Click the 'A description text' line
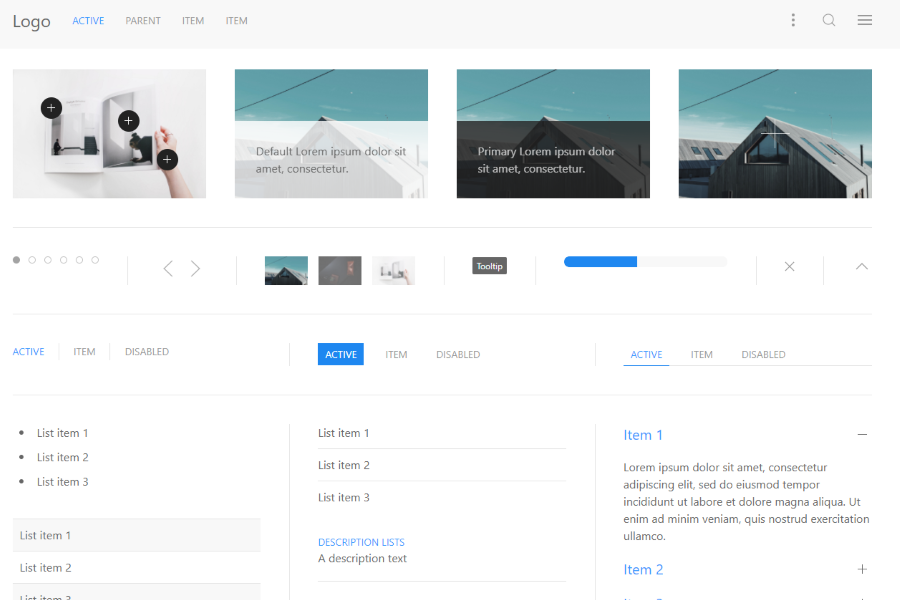 [x=362, y=558]
